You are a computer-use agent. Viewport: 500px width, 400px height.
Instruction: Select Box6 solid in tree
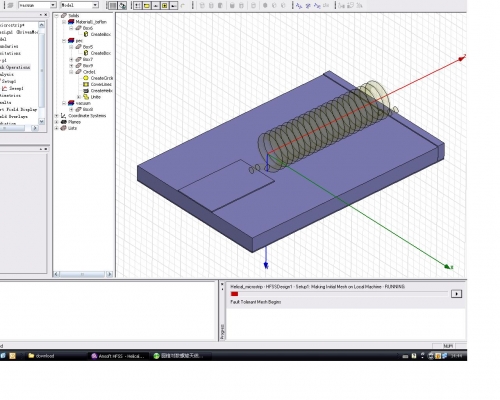coord(88,28)
